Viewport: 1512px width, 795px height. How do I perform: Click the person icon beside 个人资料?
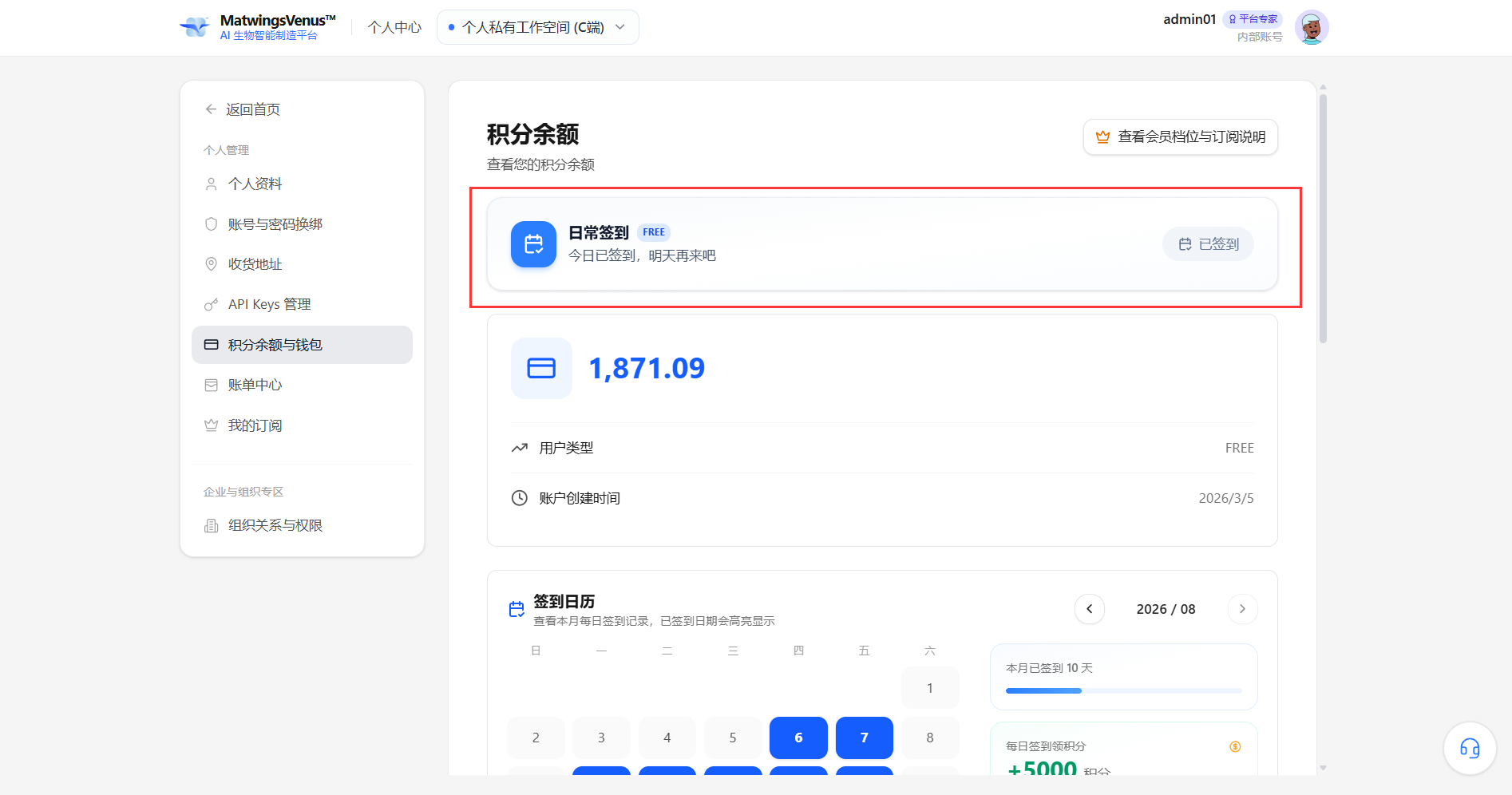click(211, 184)
